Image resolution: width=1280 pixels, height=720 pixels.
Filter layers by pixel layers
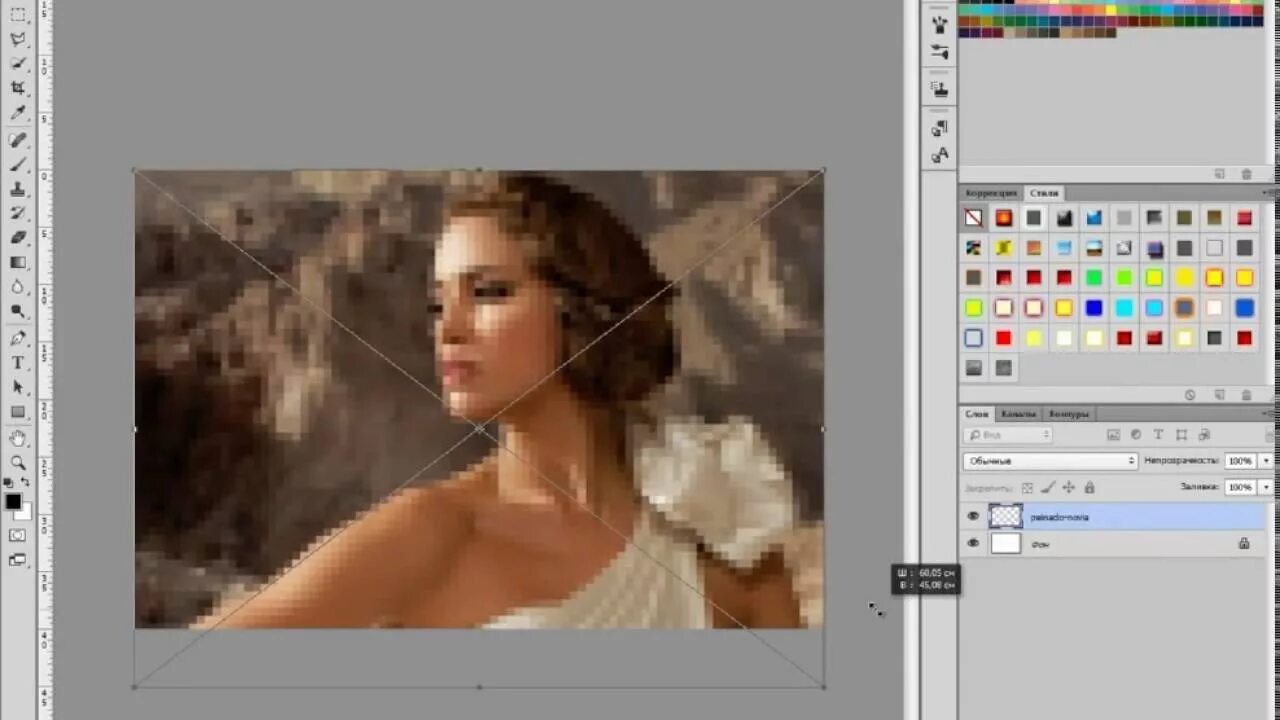[1113, 435]
